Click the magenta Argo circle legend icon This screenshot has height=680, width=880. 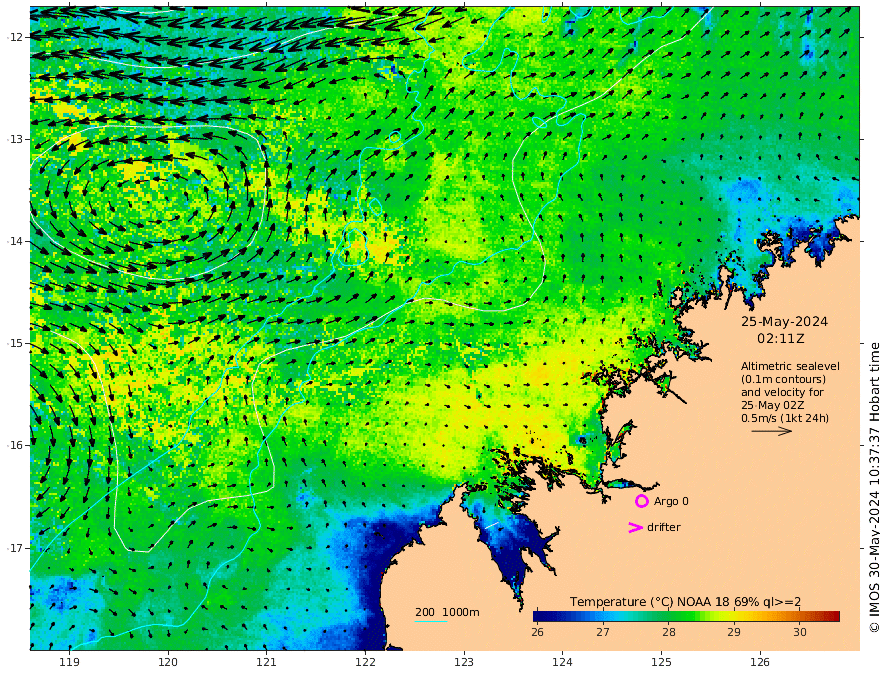coord(641,501)
